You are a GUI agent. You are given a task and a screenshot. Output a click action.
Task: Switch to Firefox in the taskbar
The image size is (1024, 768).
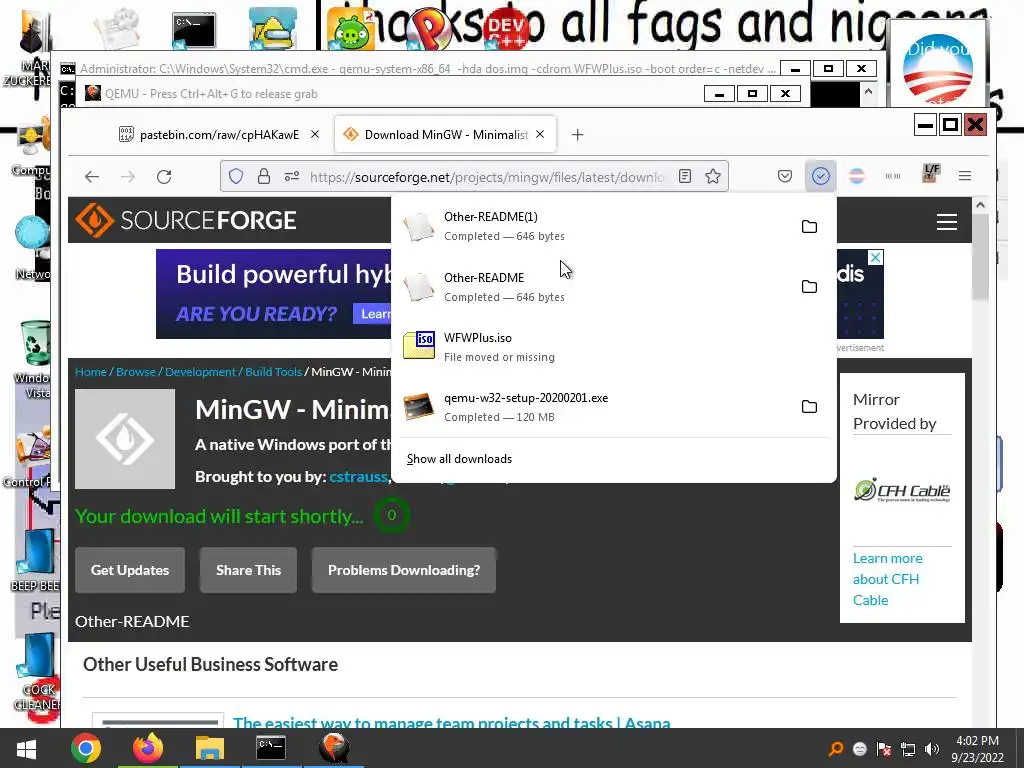pyautogui.click(x=148, y=748)
